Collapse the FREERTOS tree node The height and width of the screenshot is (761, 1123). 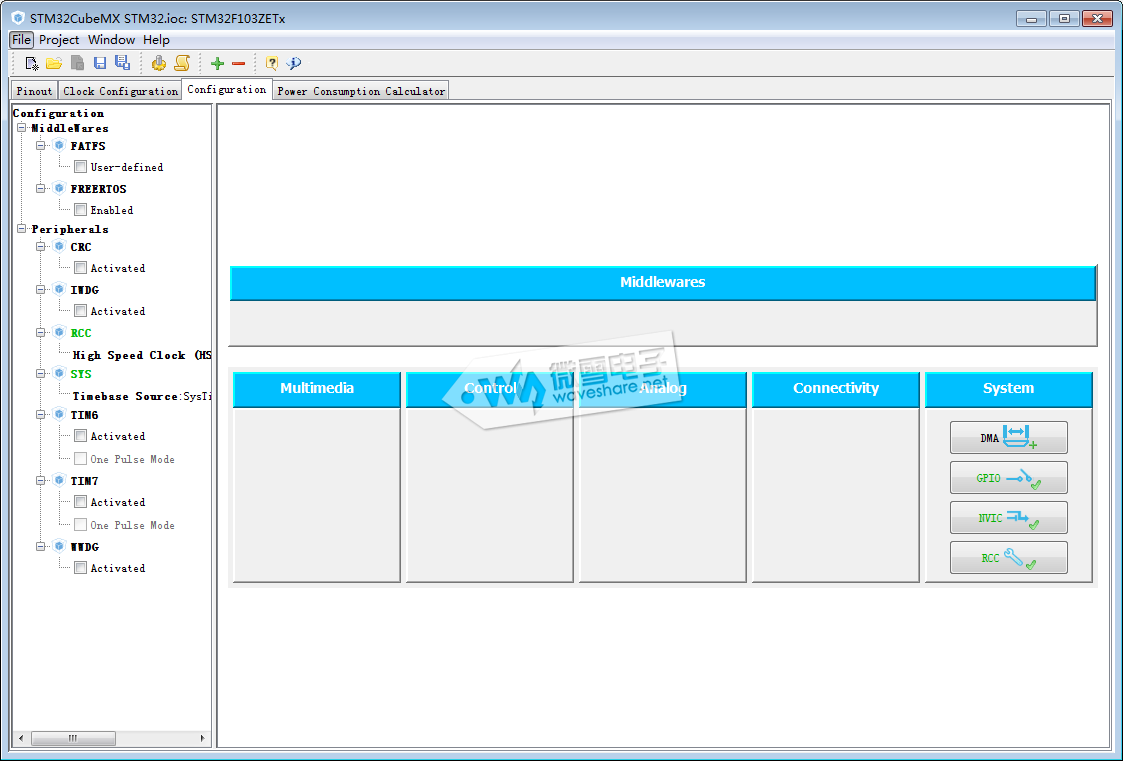point(41,188)
